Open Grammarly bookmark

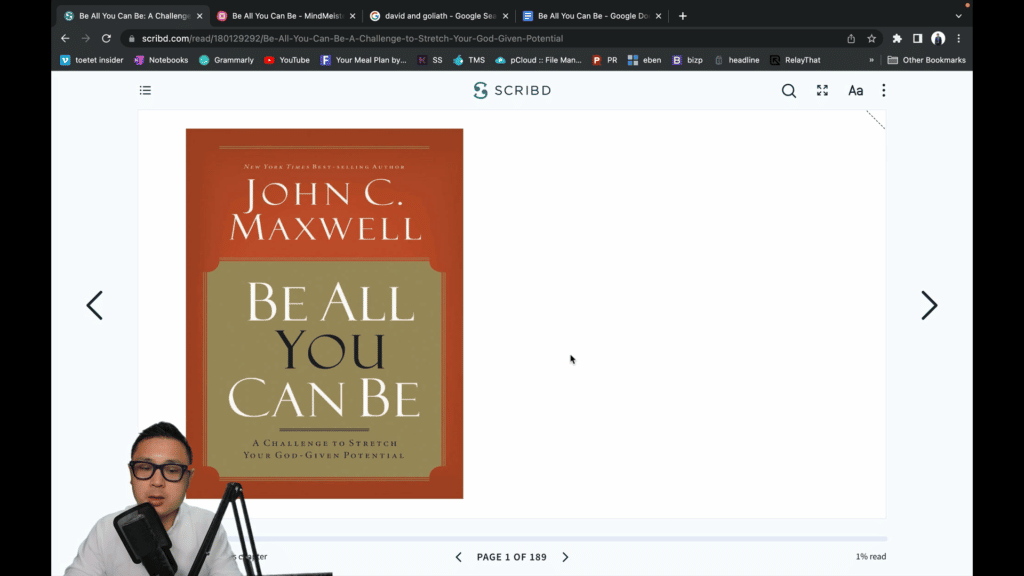point(227,60)
